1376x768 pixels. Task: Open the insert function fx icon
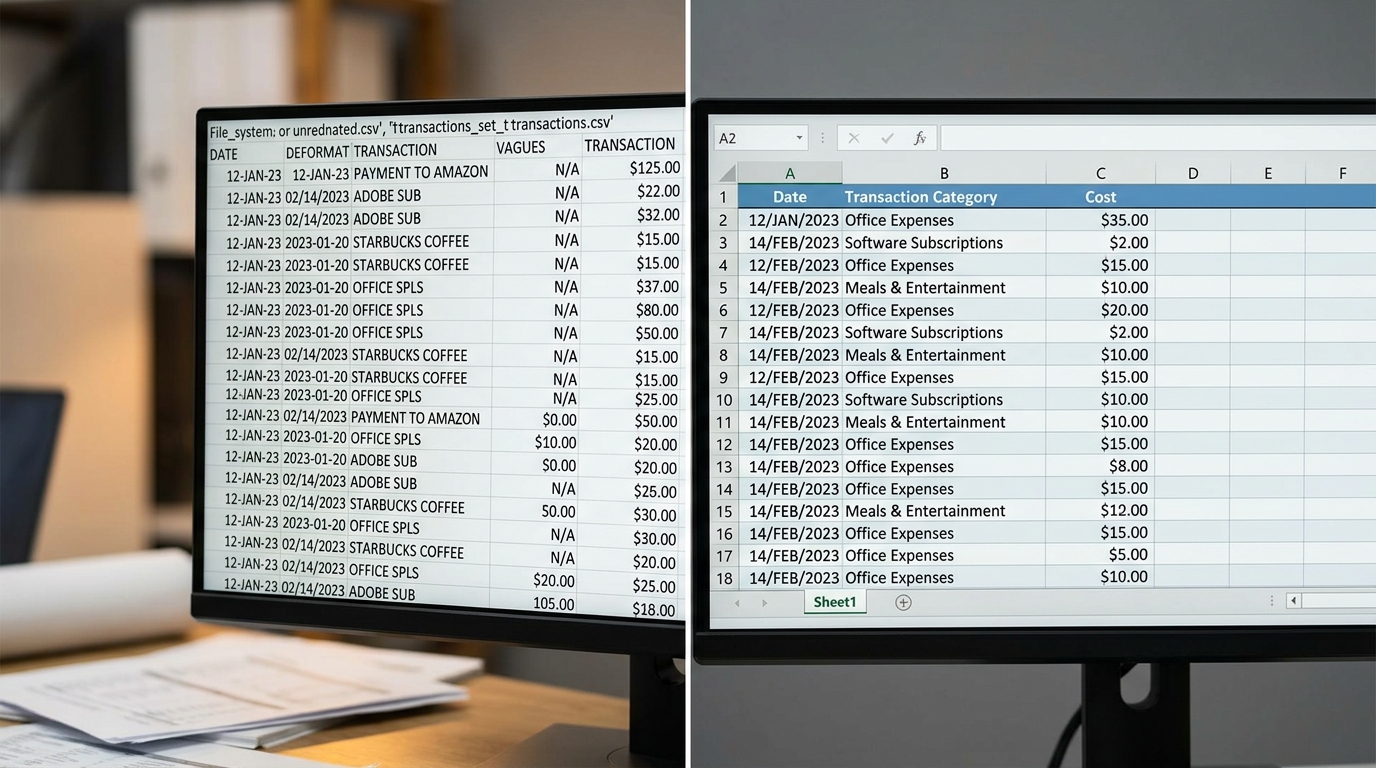pos(920,139)
